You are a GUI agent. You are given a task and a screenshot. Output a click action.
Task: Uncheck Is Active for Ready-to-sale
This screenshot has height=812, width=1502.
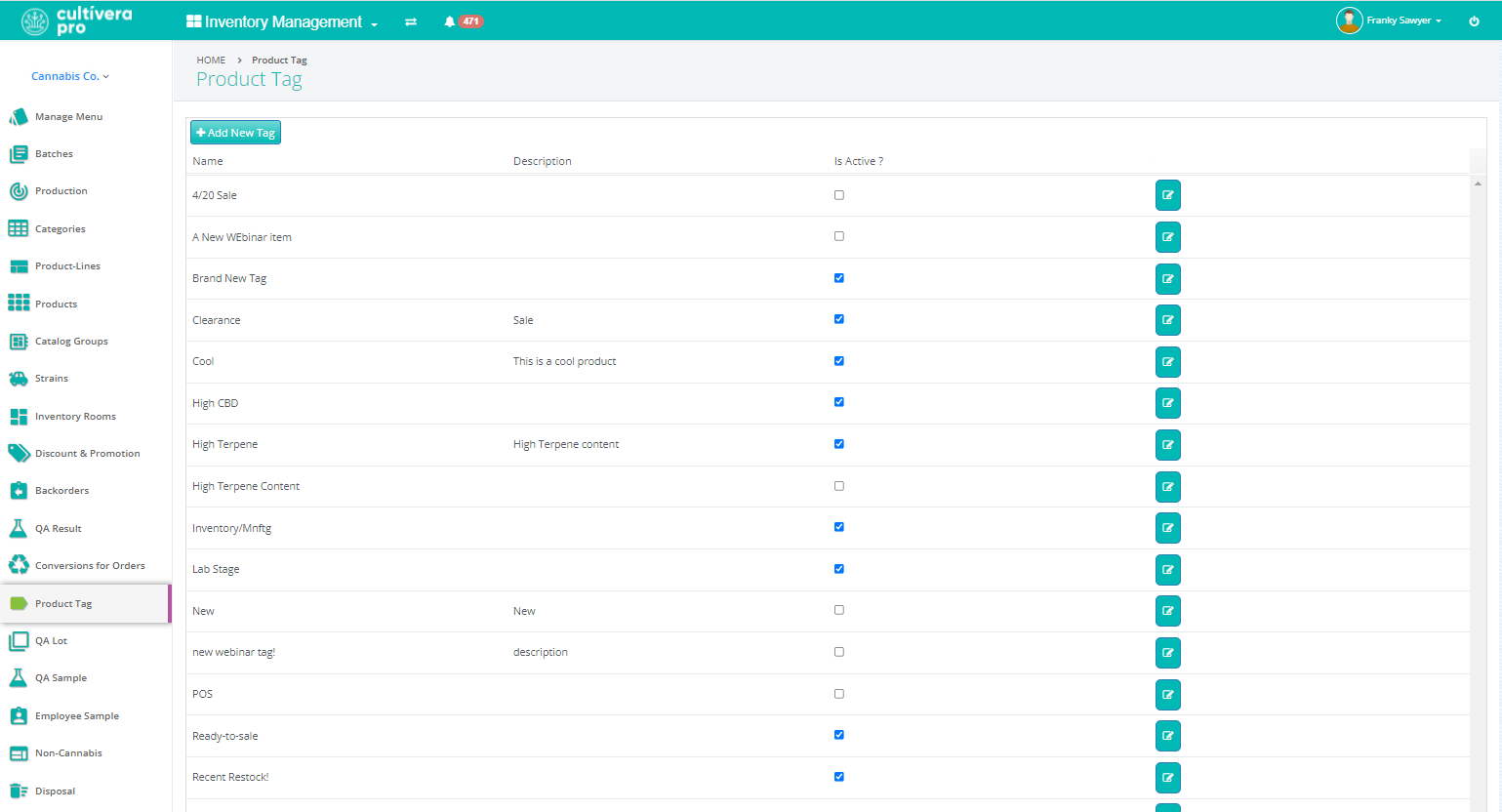click(839, 735)
